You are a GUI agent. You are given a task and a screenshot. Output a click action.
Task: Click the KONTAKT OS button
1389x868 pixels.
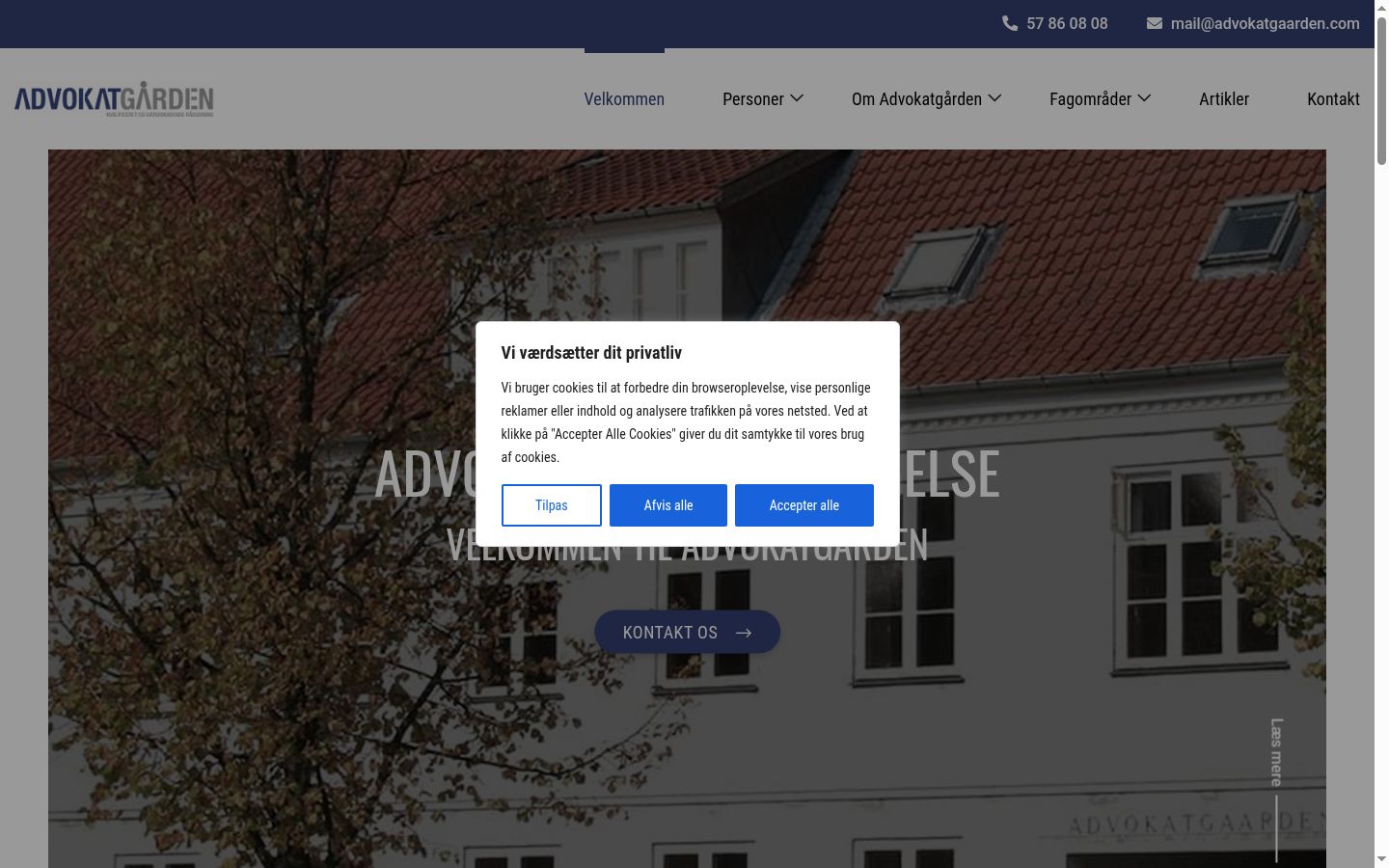pos(687,633)
